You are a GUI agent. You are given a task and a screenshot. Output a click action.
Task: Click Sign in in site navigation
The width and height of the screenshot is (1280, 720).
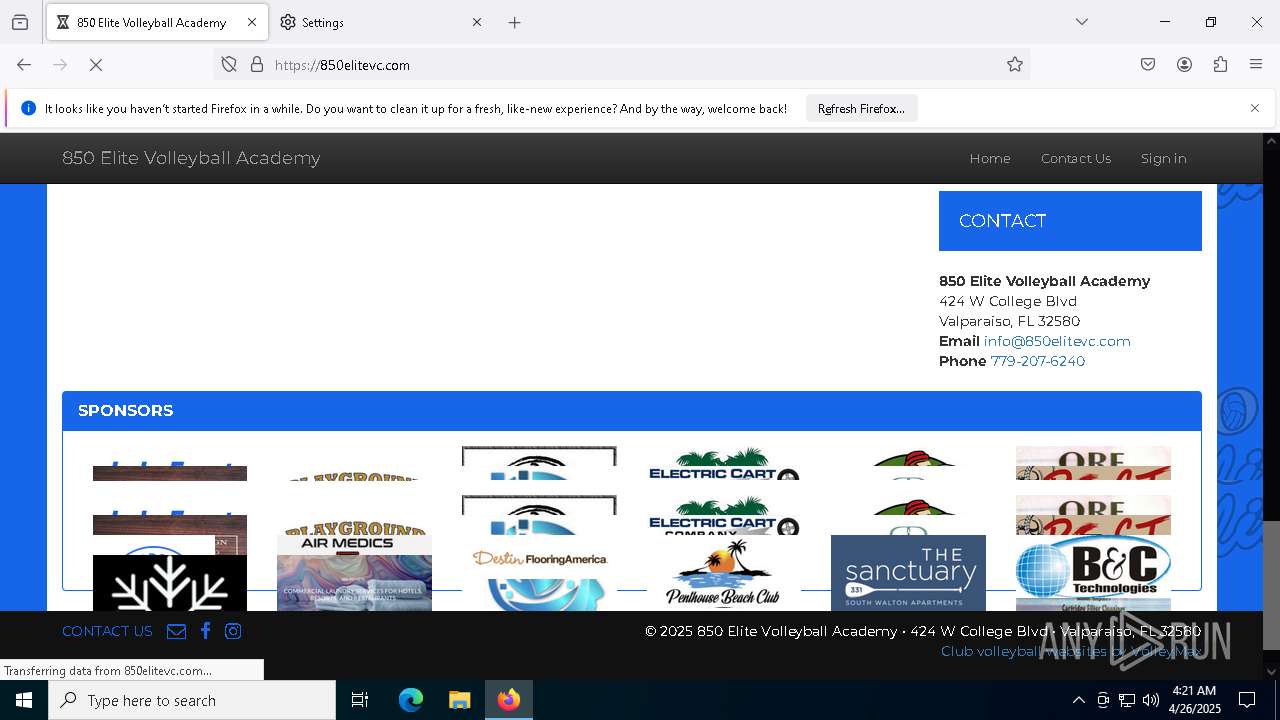coord(1163,158)
